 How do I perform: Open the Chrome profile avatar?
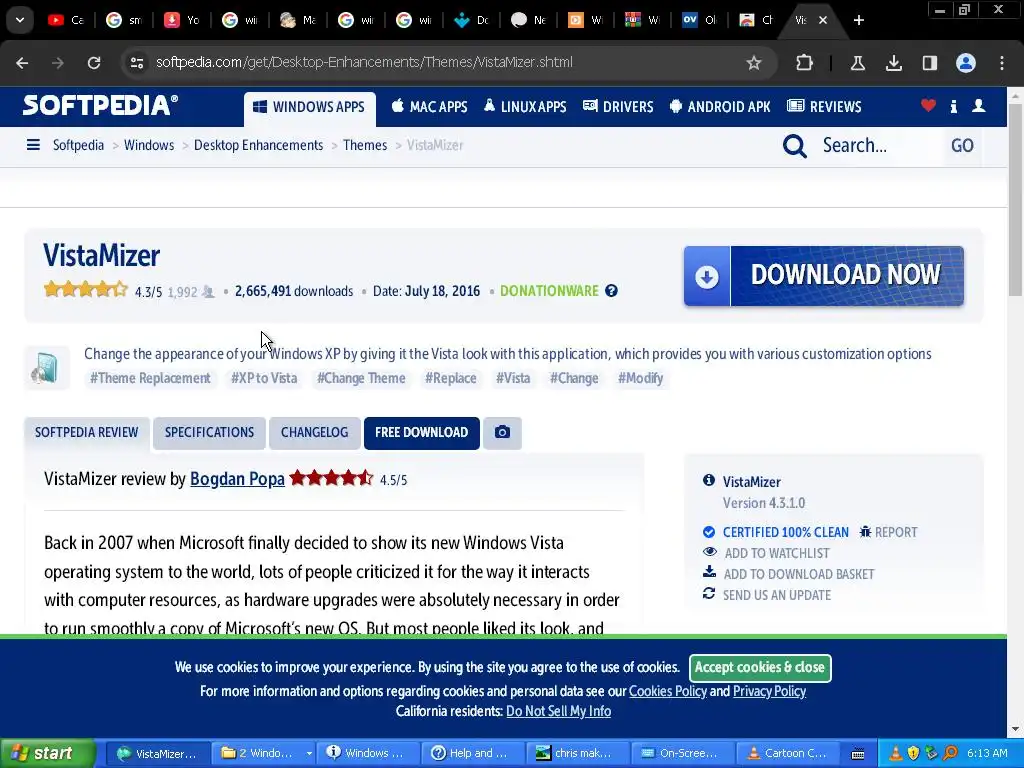click(965, 63)
